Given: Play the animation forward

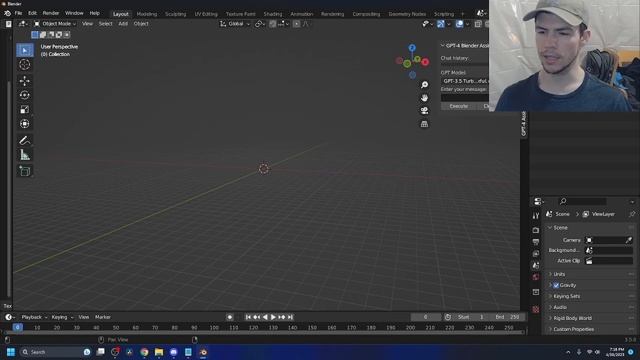Looking at the screenshot, I should click(x=273, y=317).
